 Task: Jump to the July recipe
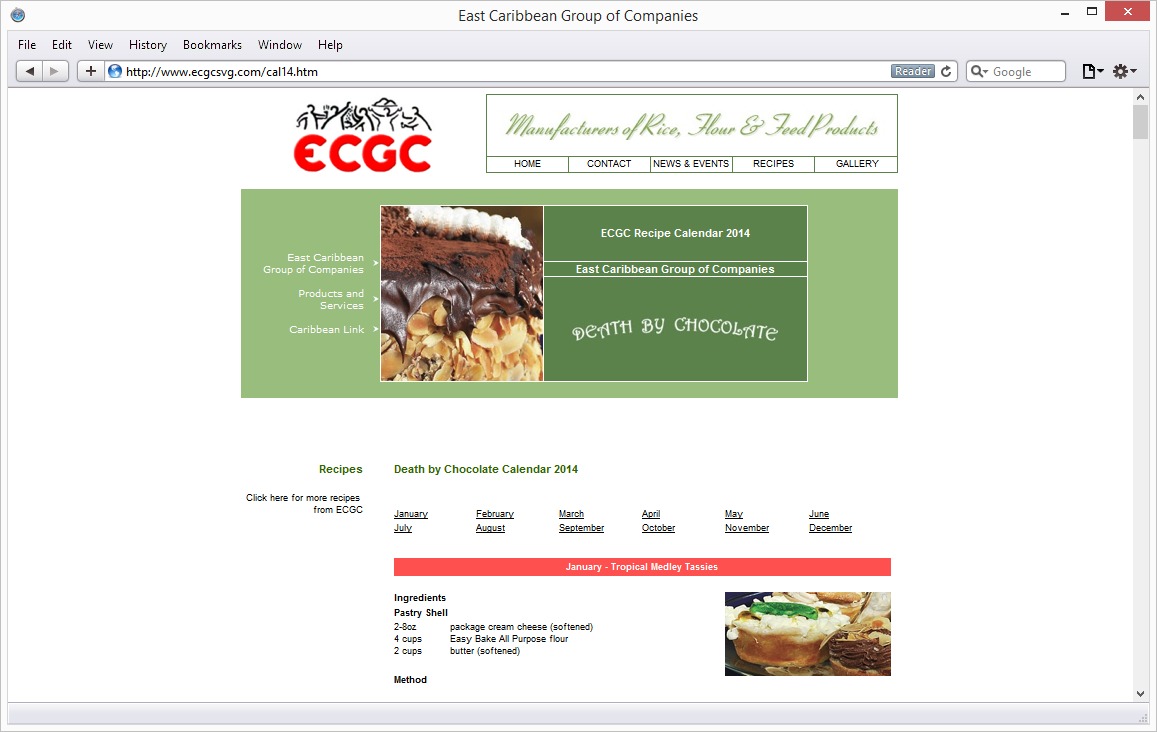[403, 528]
